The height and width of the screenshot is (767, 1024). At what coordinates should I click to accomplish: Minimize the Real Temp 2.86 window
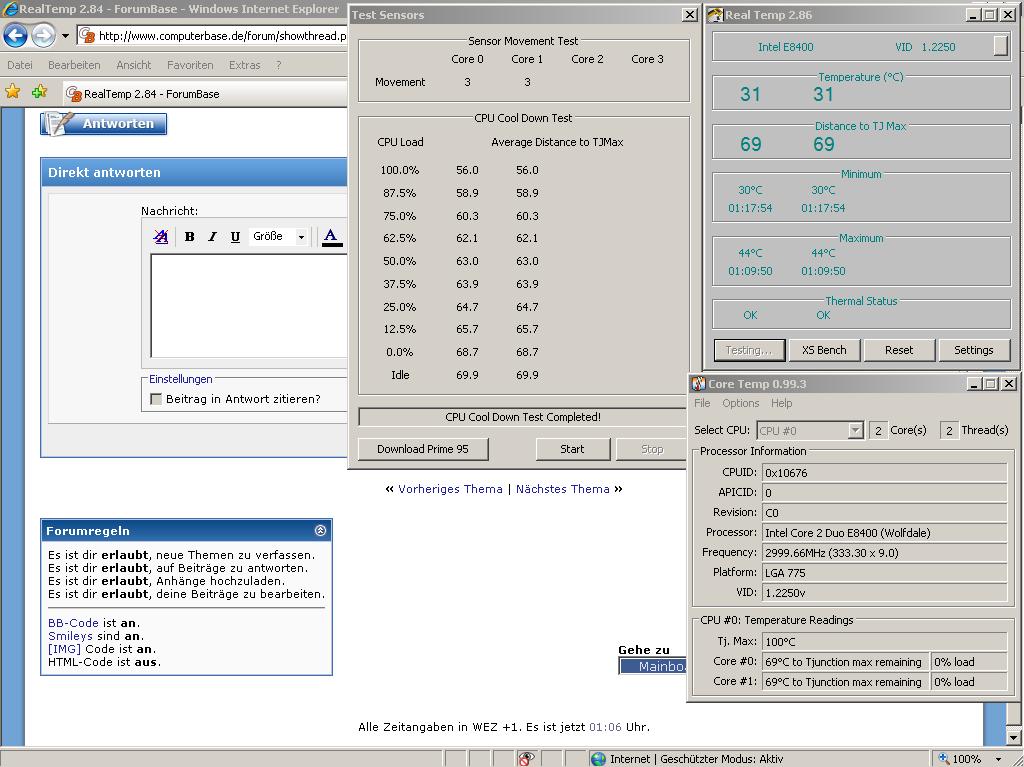pyautogui.click(x=973, y=14)
